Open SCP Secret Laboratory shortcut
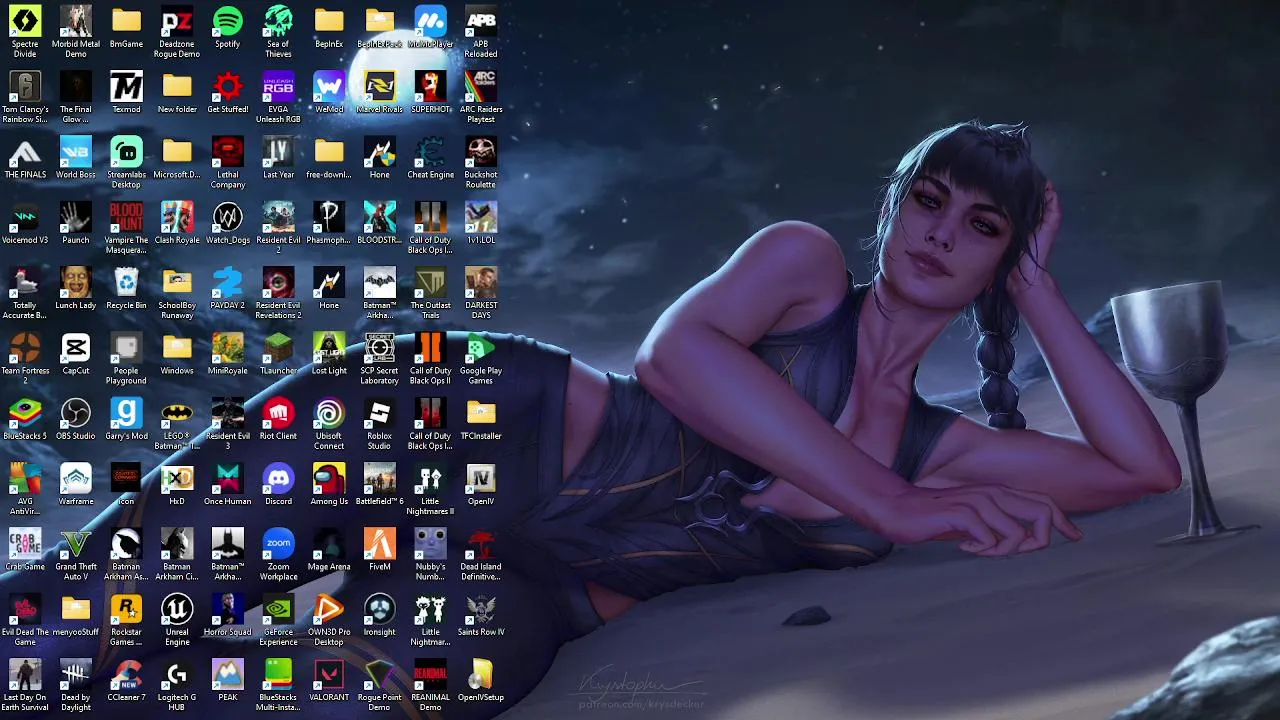 pos(380,348)
